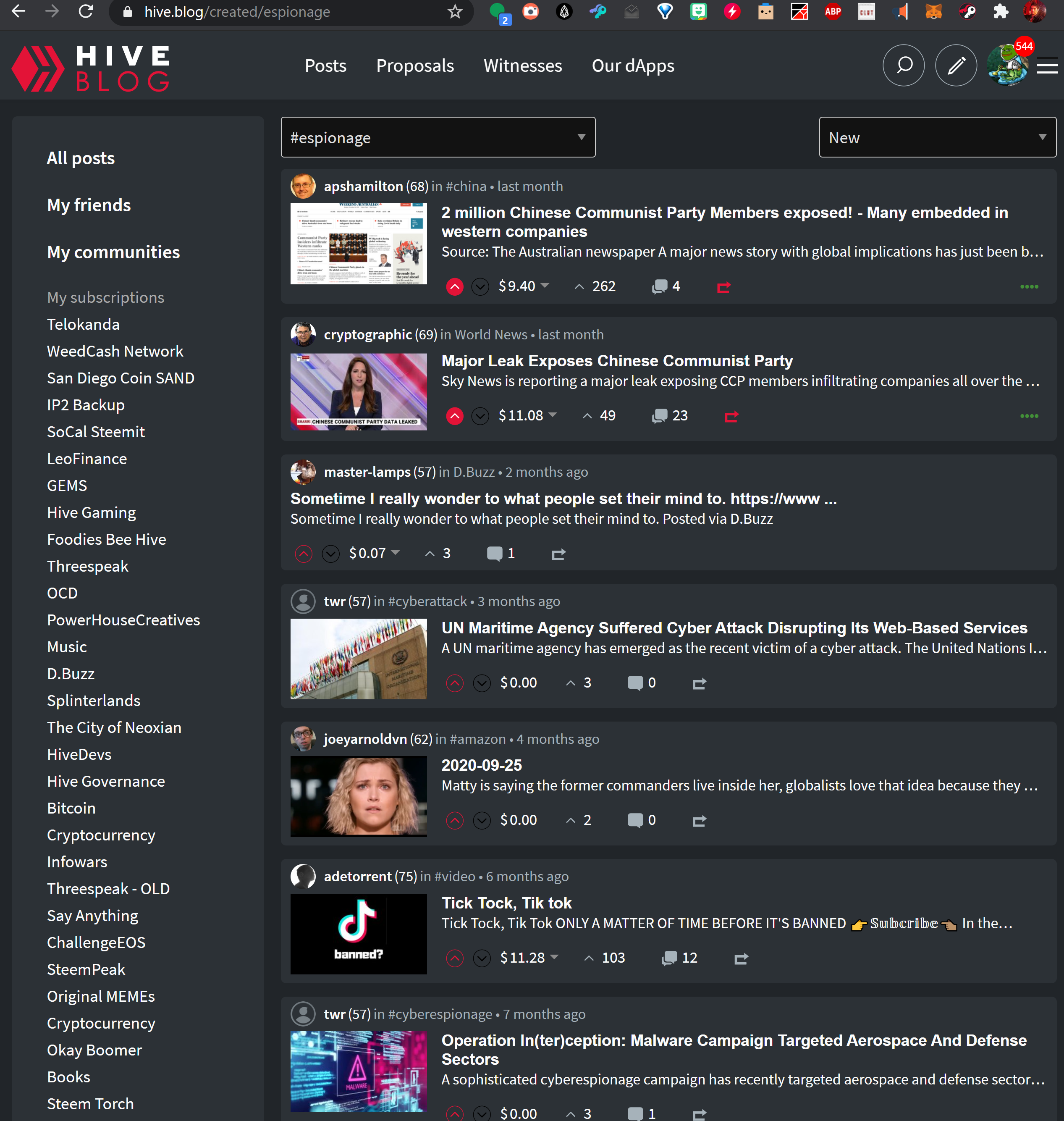Open the Tick Tock post thumbnail

[359, 934]
